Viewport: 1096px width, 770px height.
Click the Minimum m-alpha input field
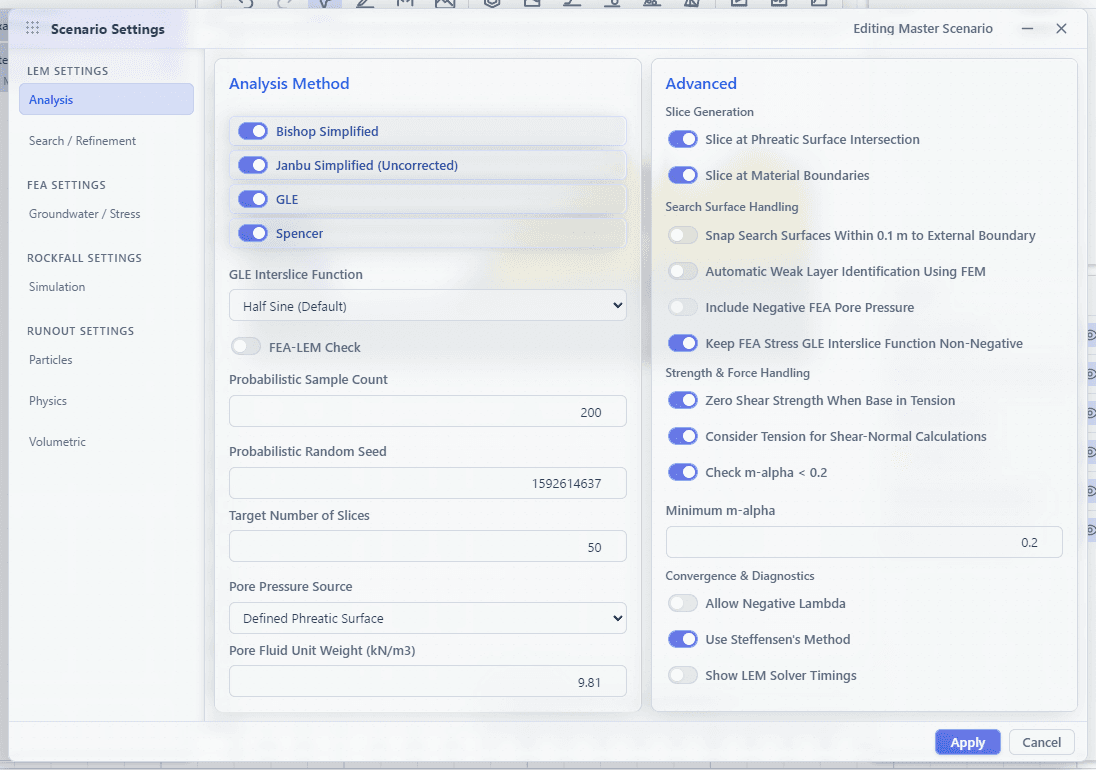864,542
